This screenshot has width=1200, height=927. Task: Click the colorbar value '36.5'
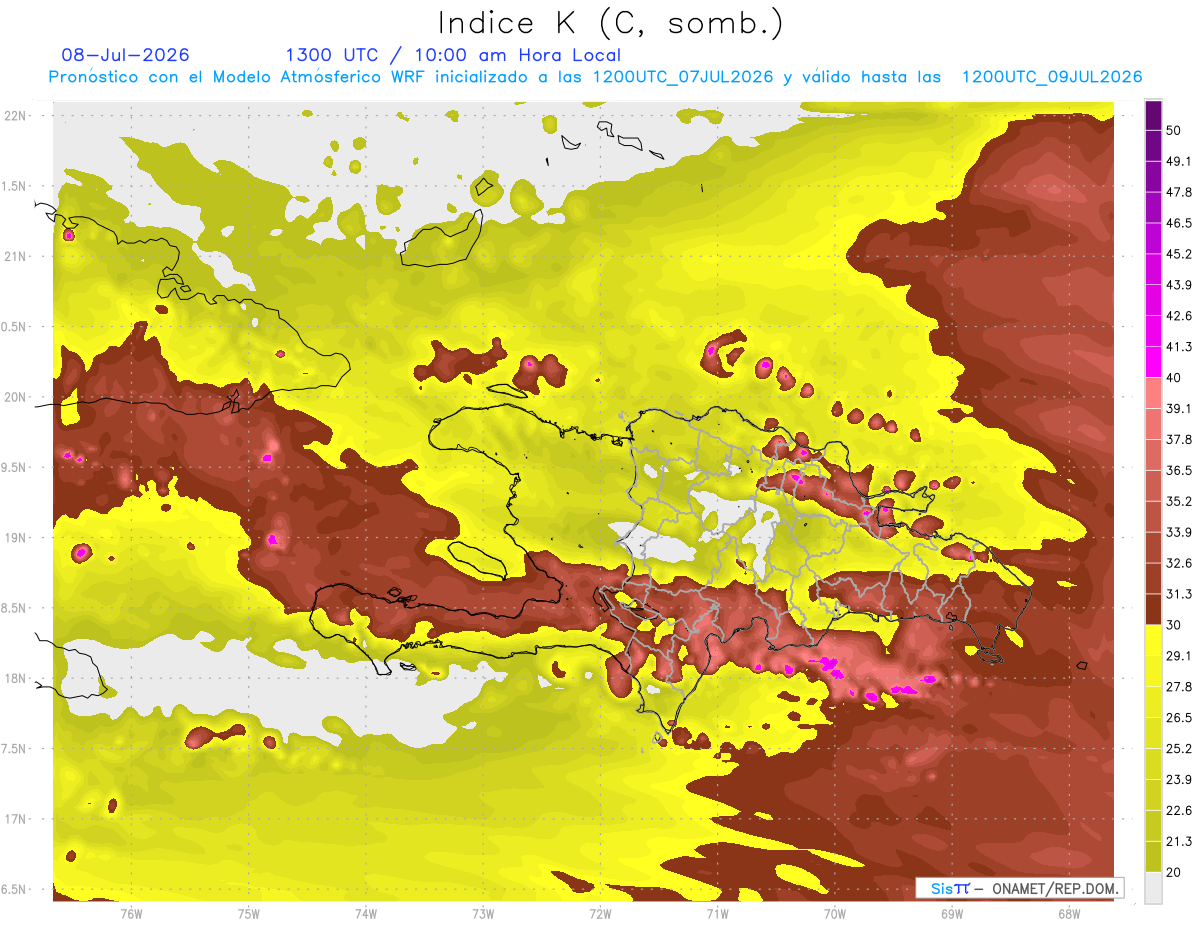[x=1179, y=470]
